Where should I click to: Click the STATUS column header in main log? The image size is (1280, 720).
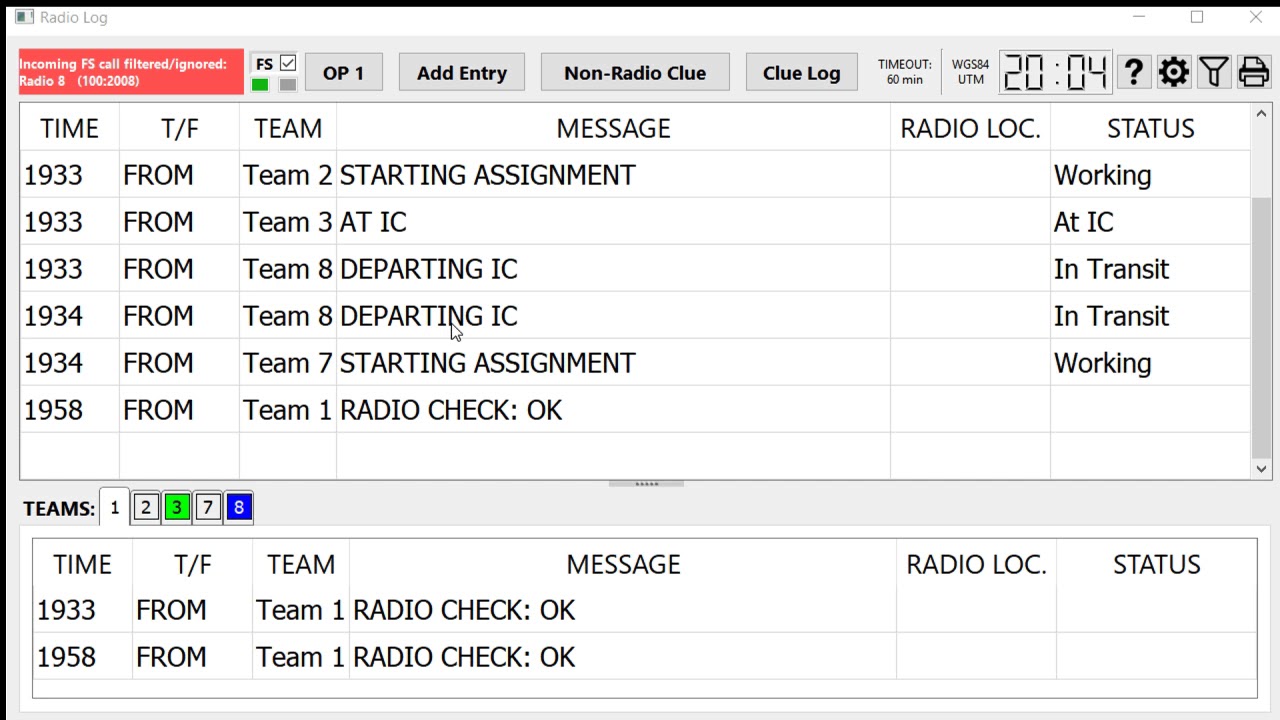[1150, 128]
